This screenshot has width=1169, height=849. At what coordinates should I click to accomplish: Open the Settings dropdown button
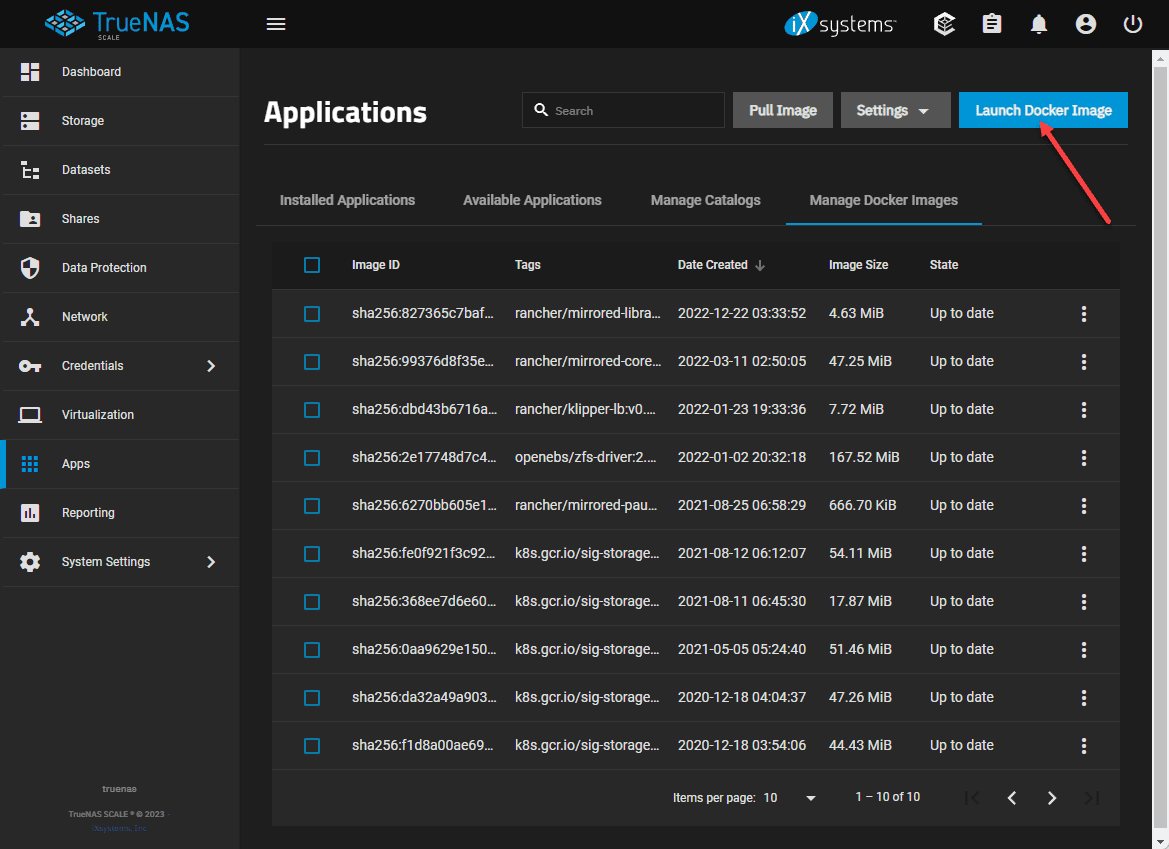(x=895, y=111)
